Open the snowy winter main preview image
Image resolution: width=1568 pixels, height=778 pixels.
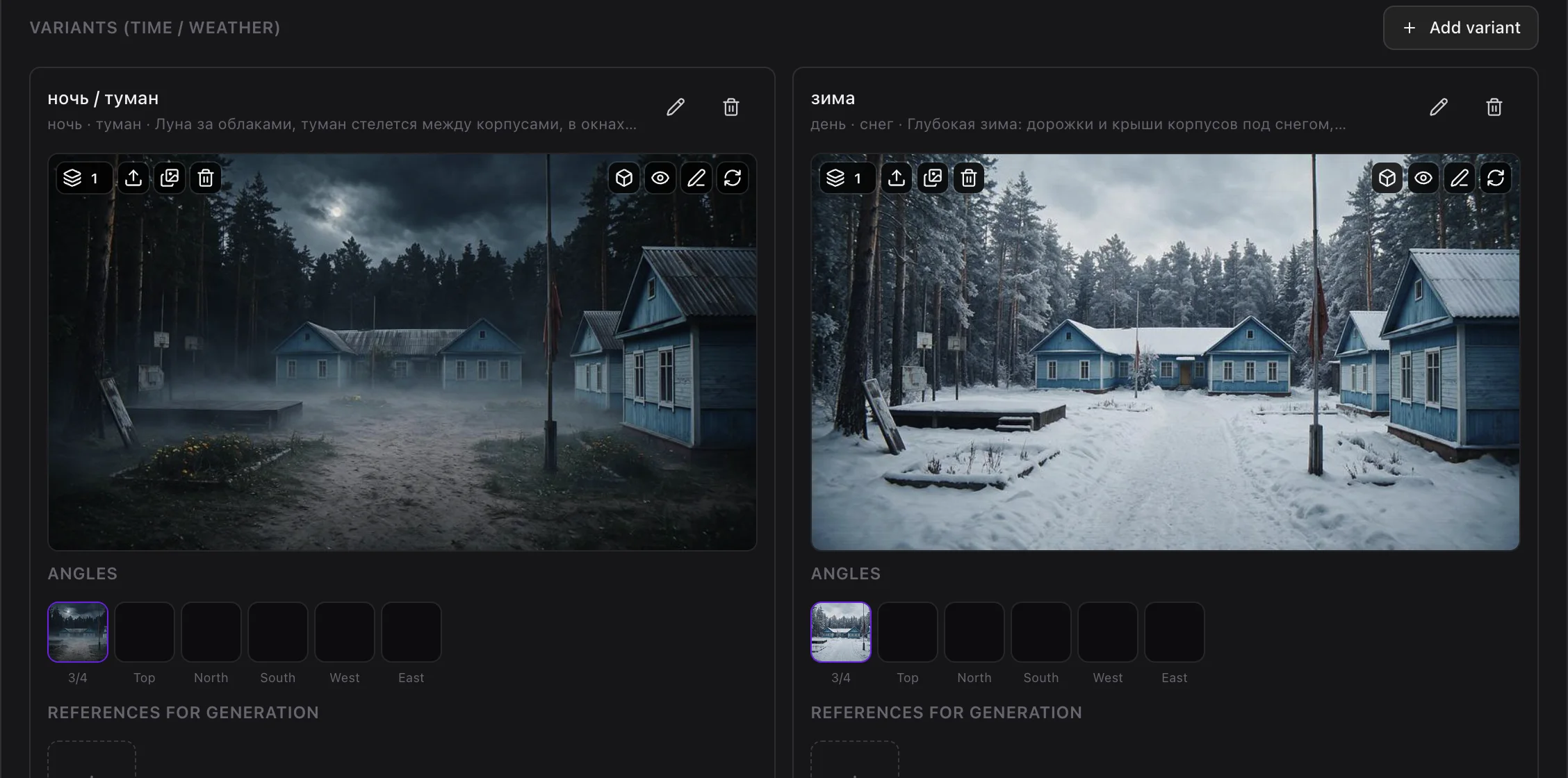[1166, 352]
